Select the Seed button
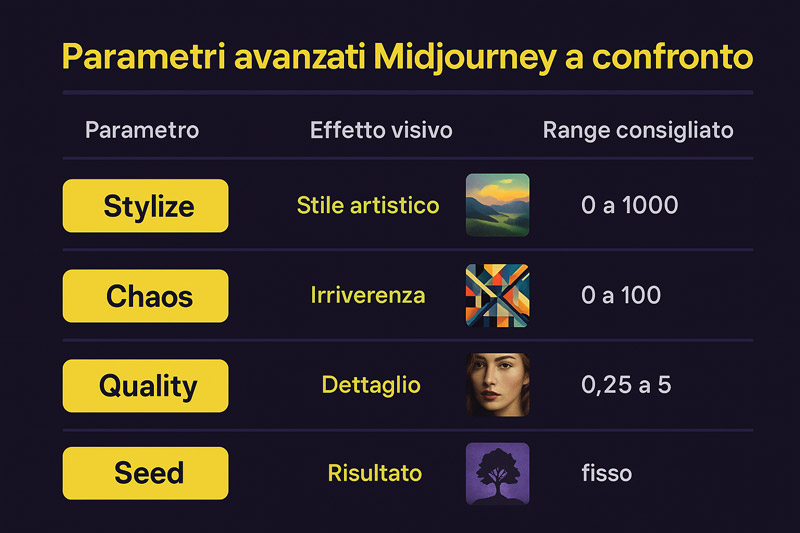 tap(145, 473)
